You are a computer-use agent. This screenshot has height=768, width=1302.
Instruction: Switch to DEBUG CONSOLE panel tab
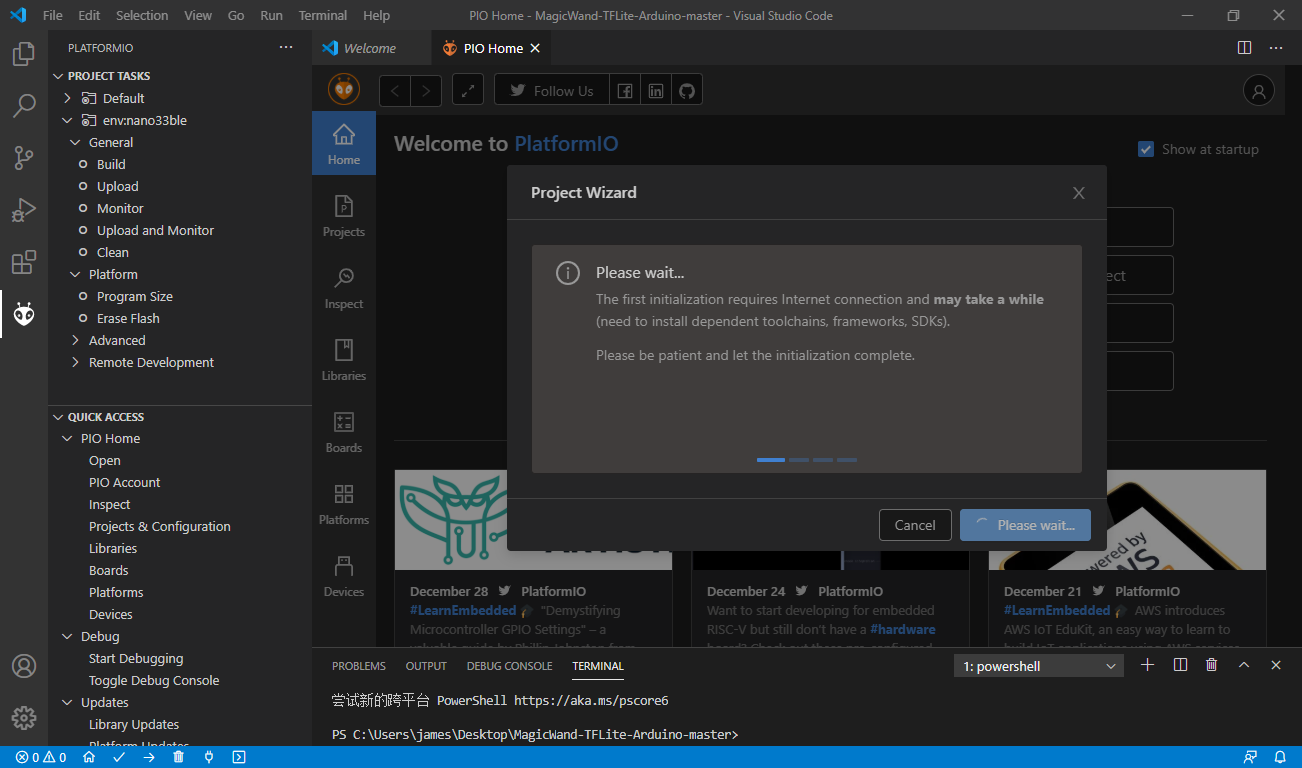coord(509,666)
